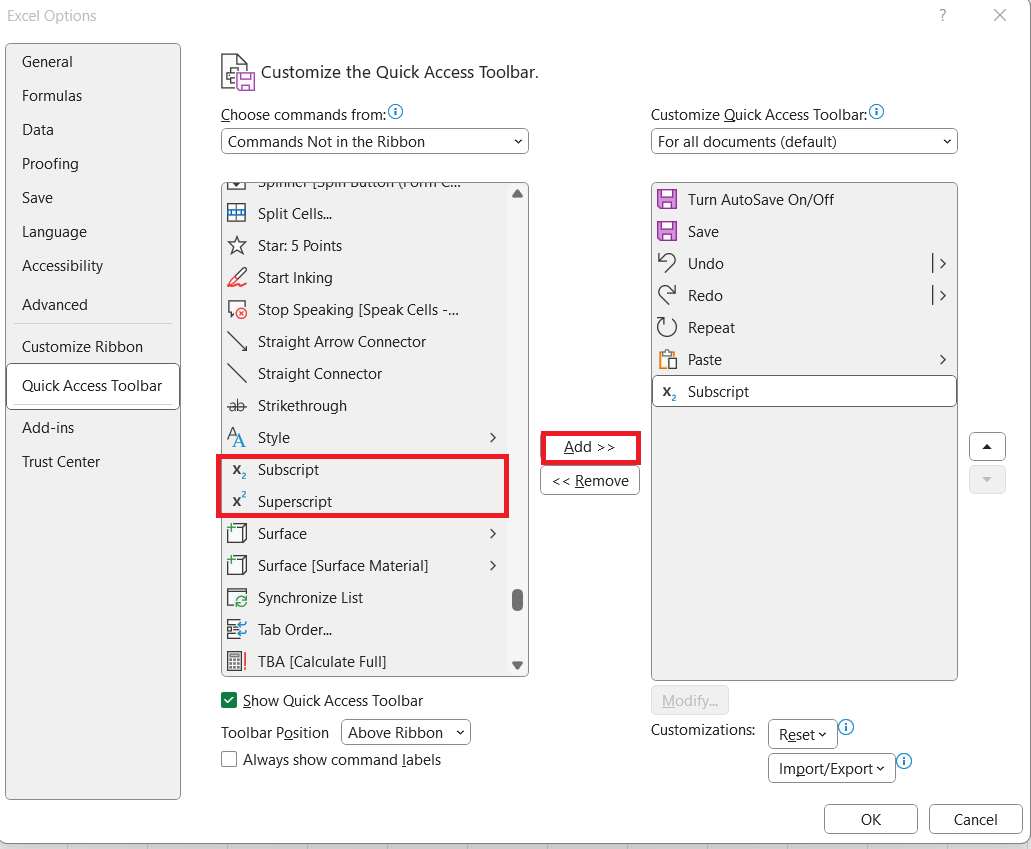Click the Undo arrow icon
The width and height of the screenshot is (1031, 849).
pyautogui.click(x=667, y=263)
